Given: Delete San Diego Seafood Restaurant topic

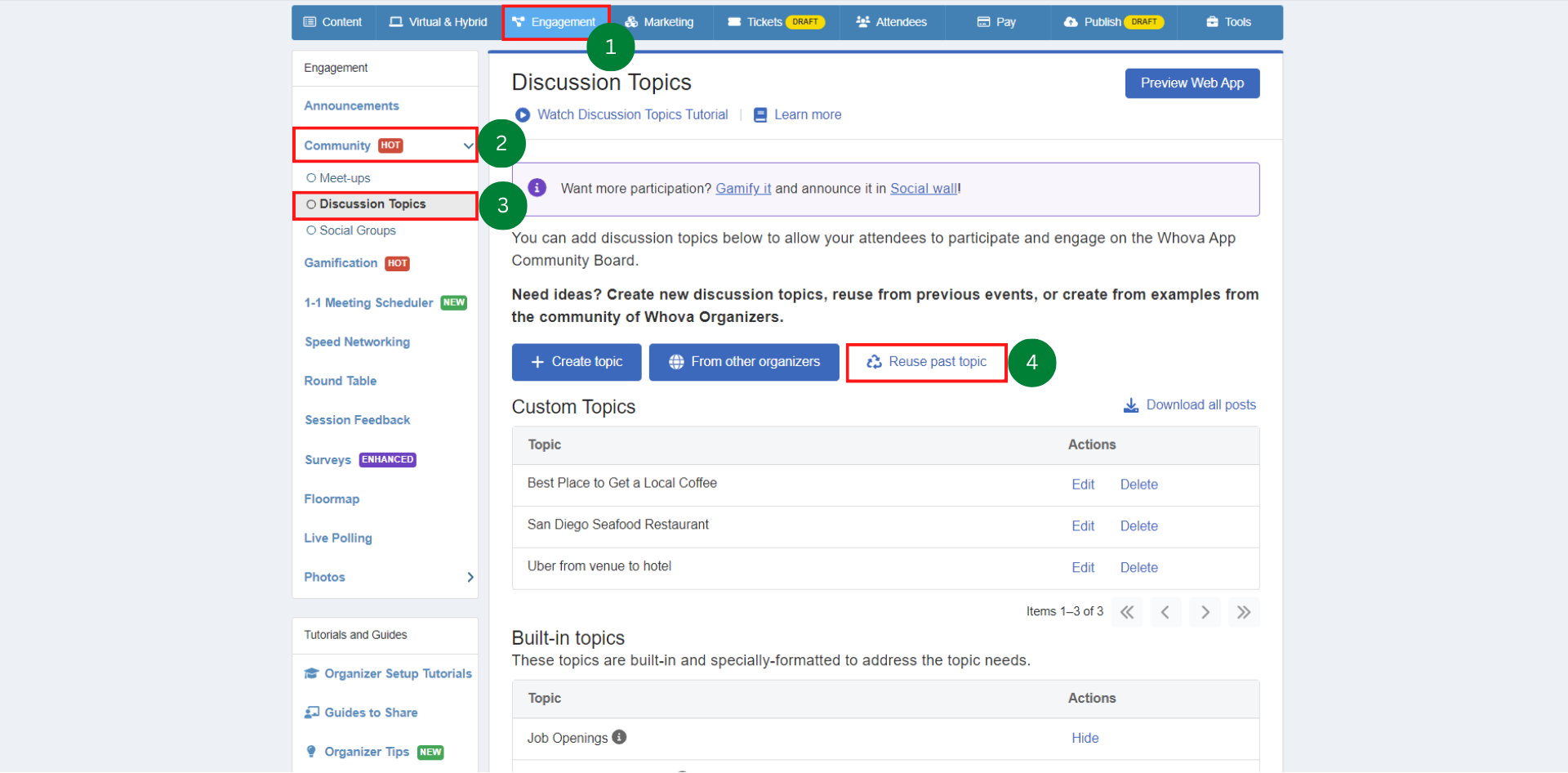Looking at the screenshot, I should click(x=1138, y=526).
